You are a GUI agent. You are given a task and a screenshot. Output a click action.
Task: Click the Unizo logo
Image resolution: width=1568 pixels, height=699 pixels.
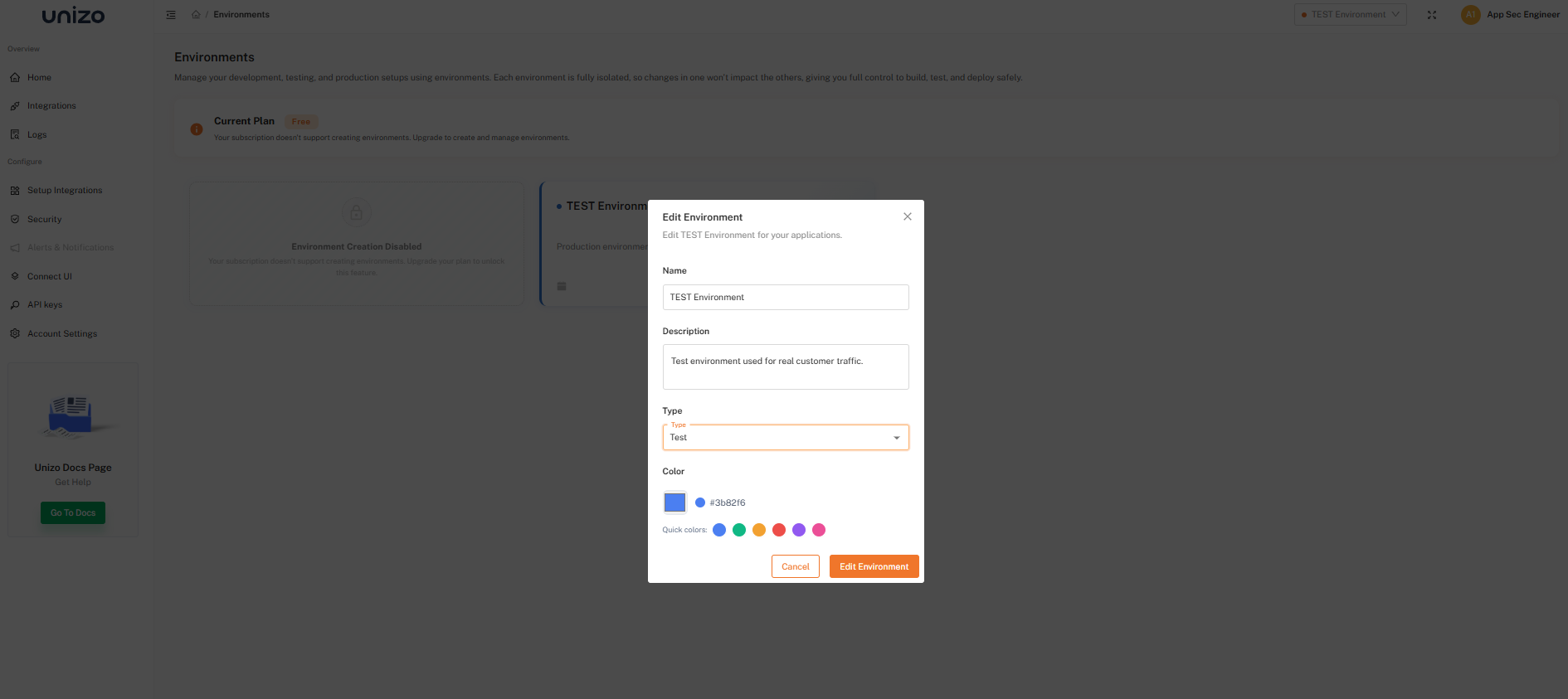[x=73, y=16]
